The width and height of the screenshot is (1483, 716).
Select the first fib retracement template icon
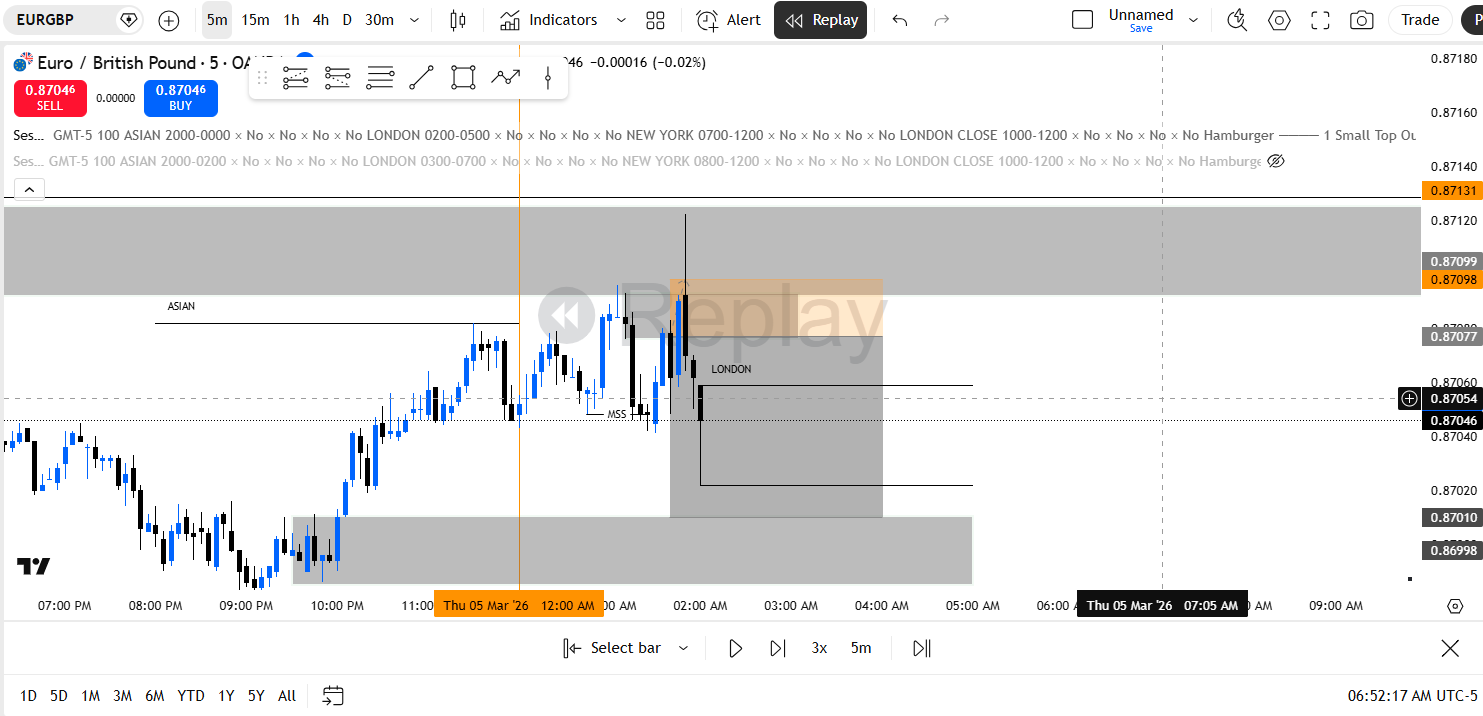[x=295, y=78]
